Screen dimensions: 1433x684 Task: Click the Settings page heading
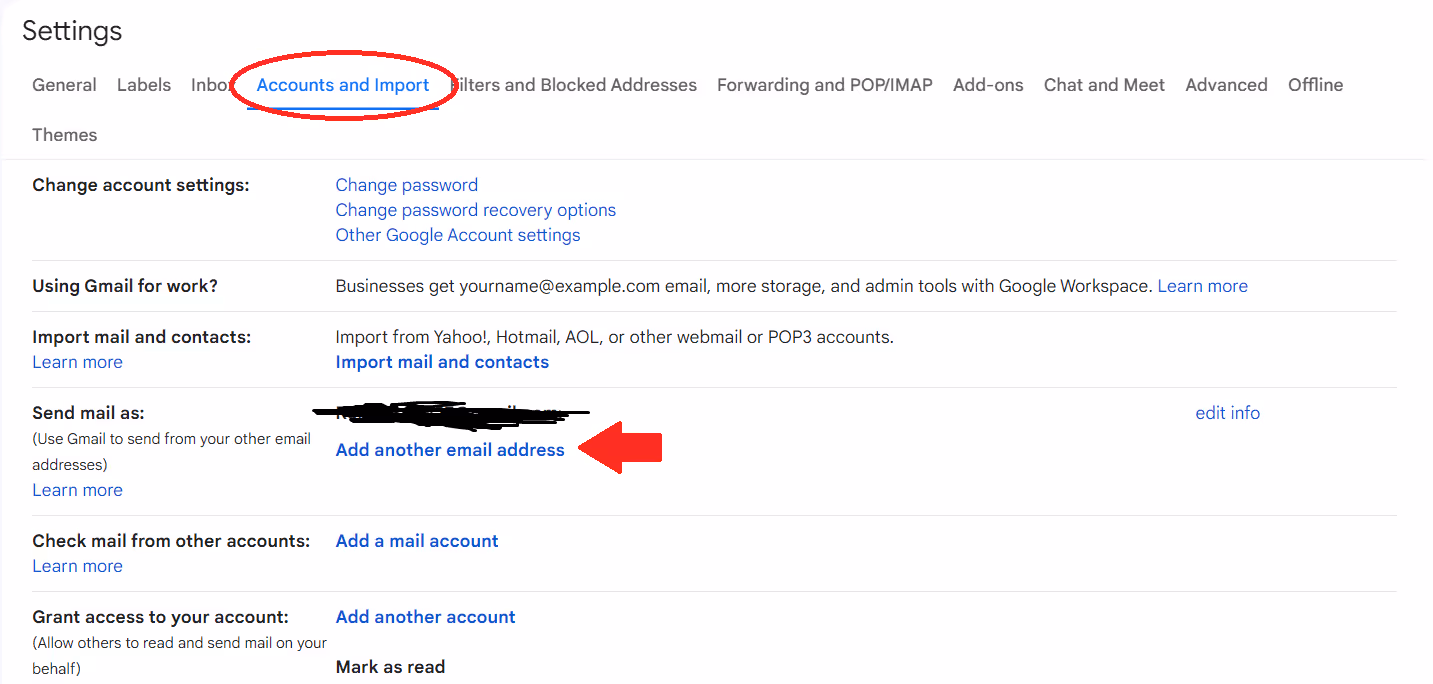pos(72,31)
